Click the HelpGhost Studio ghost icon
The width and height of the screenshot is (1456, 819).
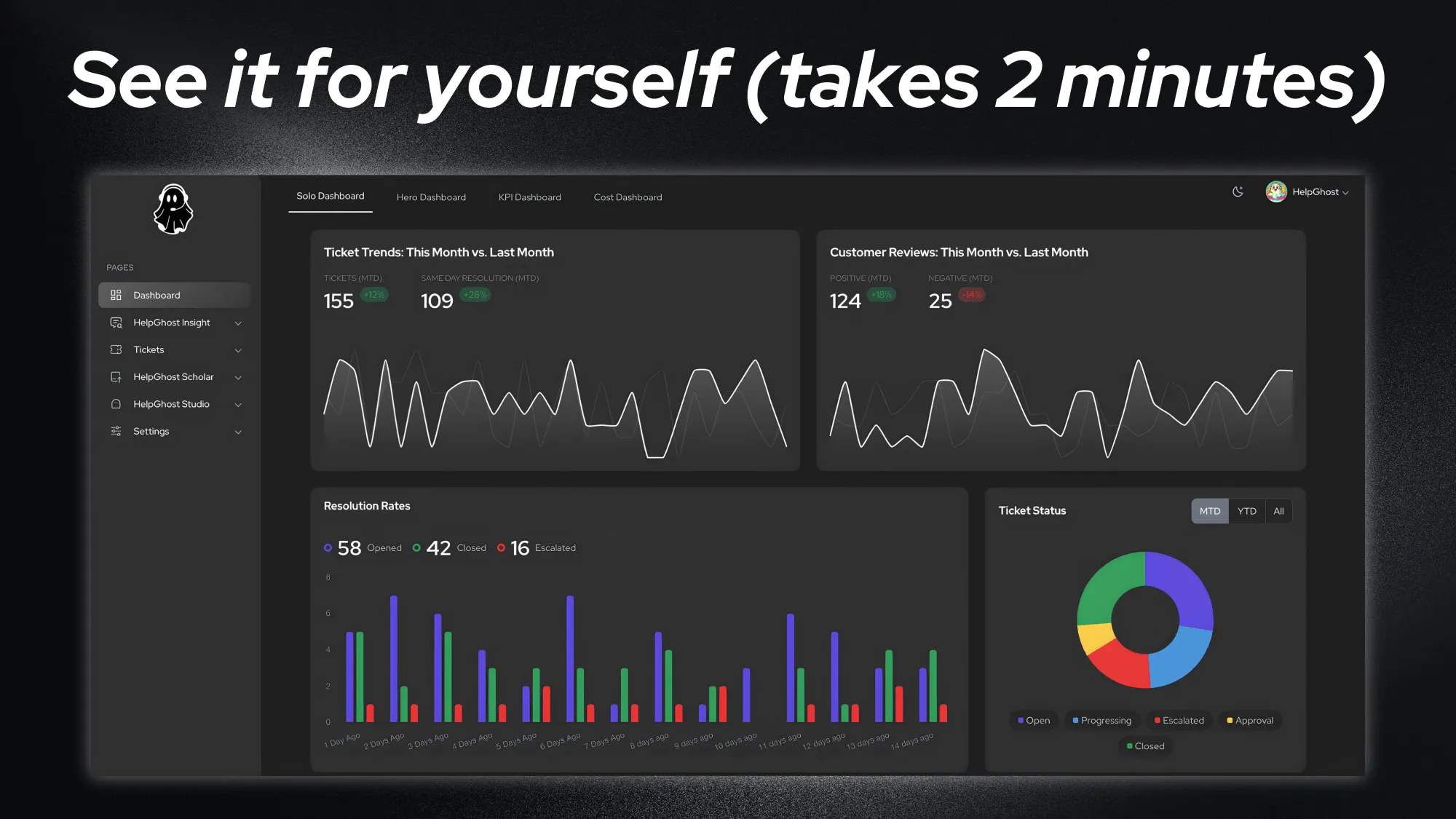pyautogui.click(x=116, y=404)
